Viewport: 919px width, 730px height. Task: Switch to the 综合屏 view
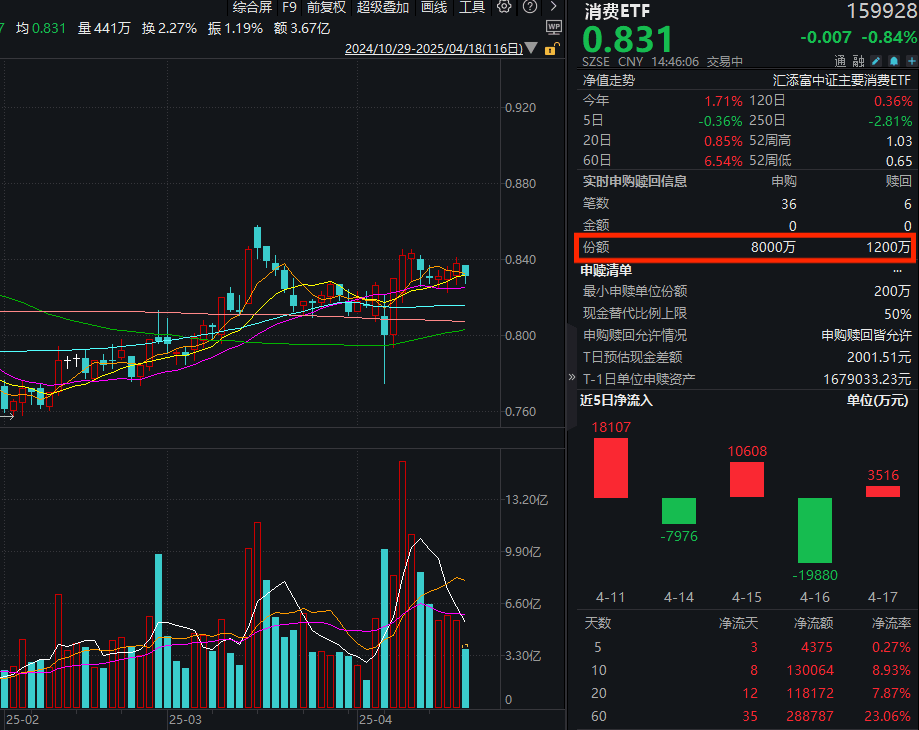click(253, 7)
